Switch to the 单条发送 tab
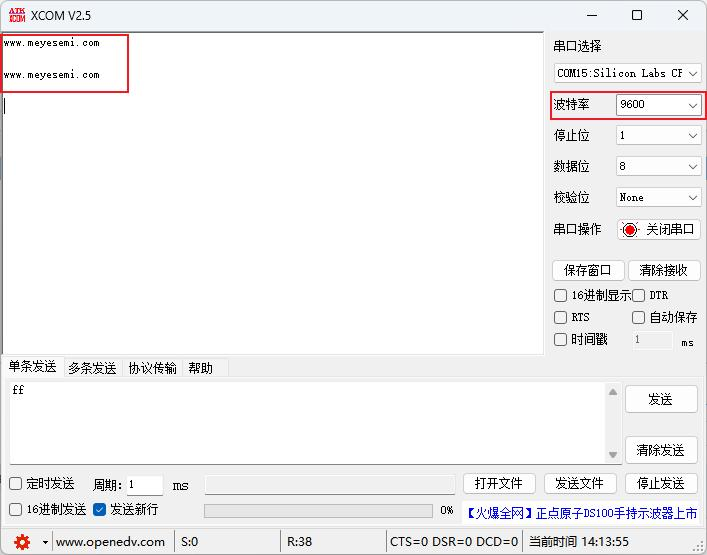The image size is (707, 555). [x=32, y=367]
